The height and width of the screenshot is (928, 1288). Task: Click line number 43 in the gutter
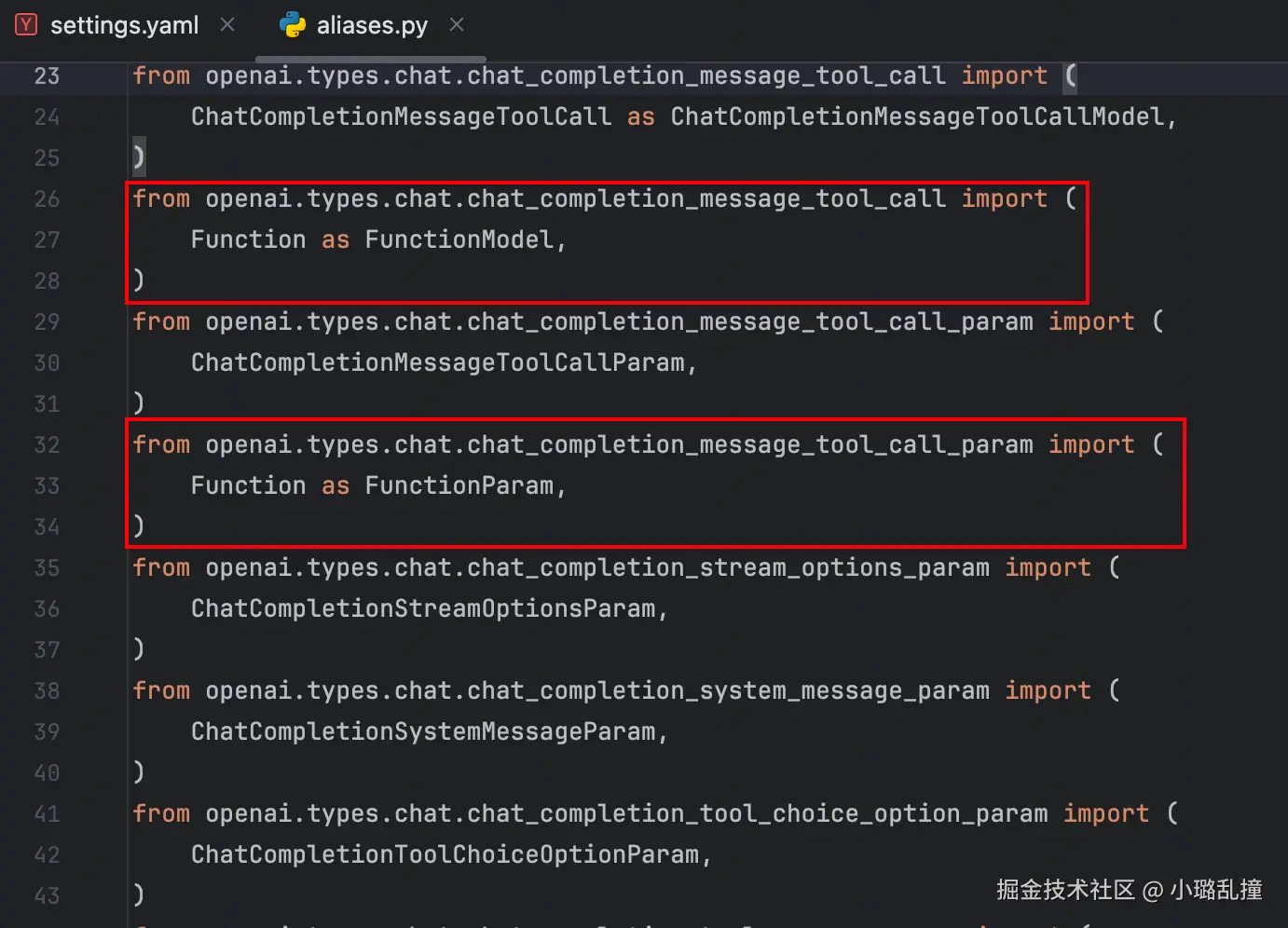(x=47, y=896)
